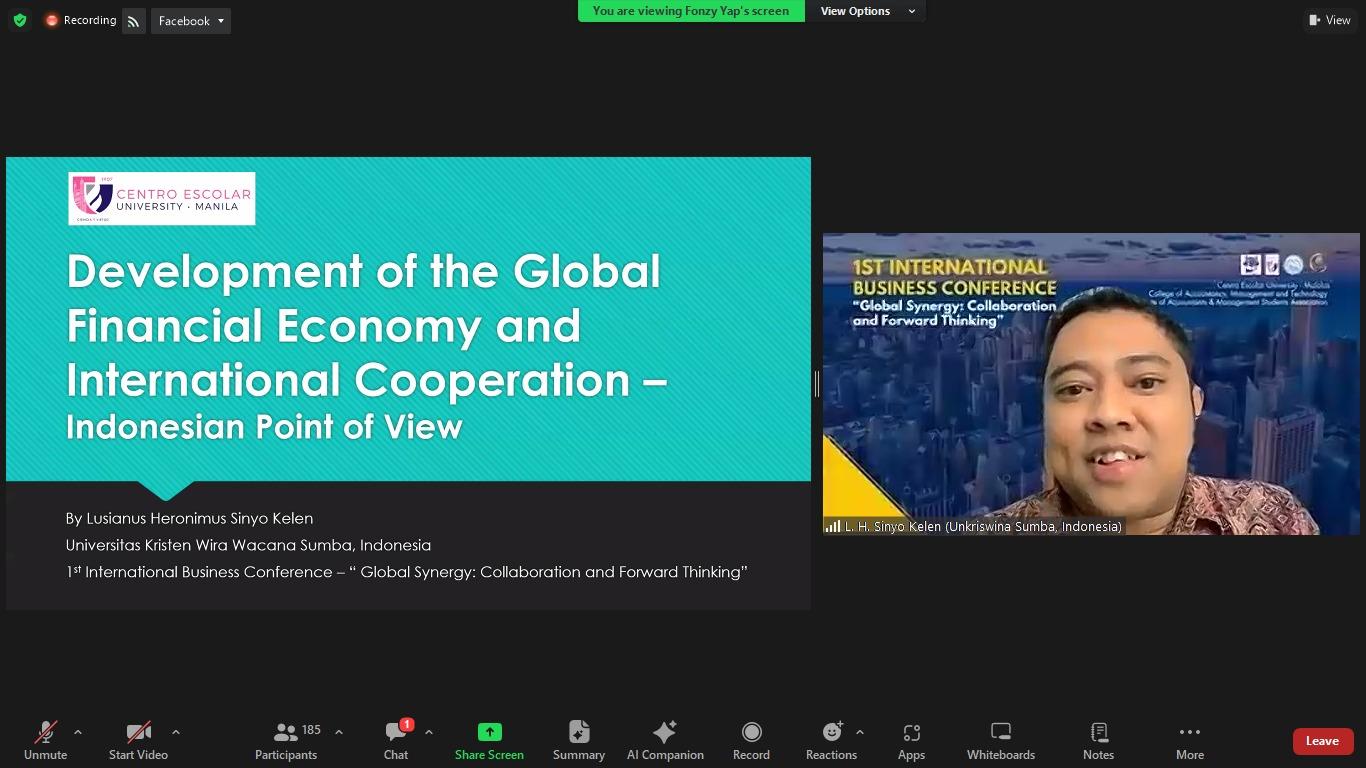The height and width of the screenshot is (768, 1366).
Task: Click the unread chat badge showing 1
Action: [407, 724]
